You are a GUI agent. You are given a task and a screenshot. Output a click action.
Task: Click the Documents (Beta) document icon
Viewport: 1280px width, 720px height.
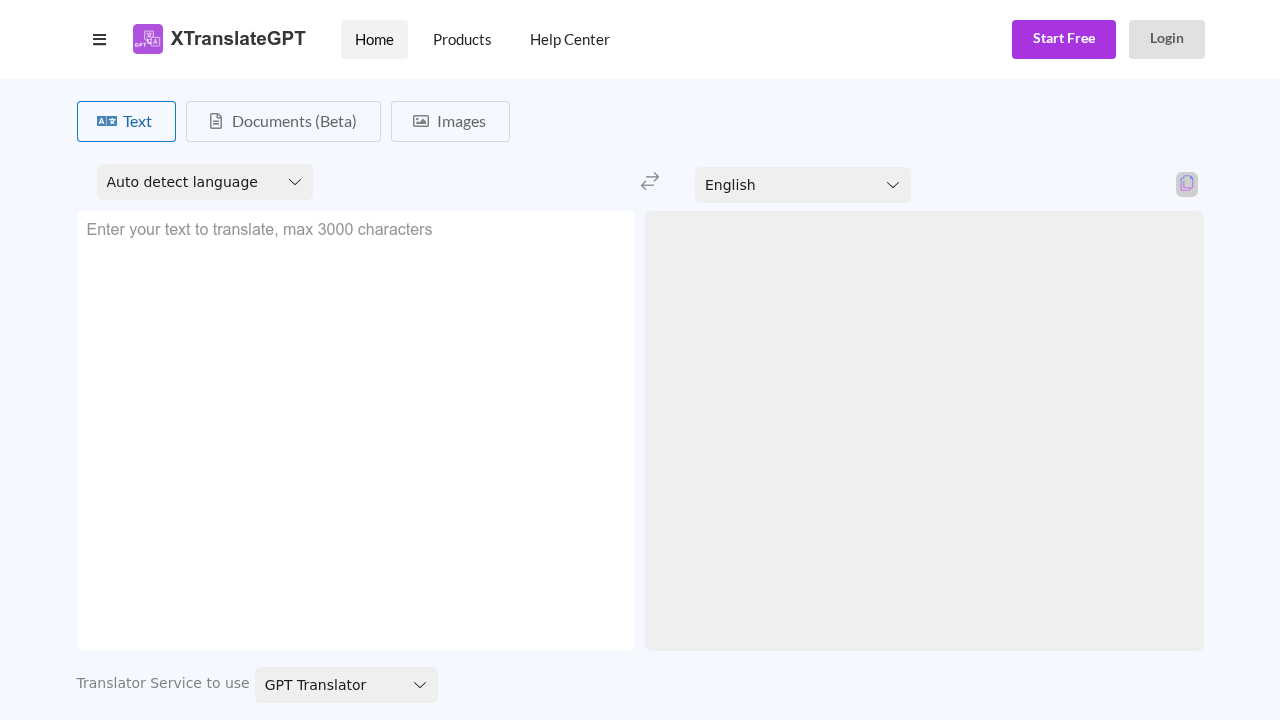coord(216,121)
